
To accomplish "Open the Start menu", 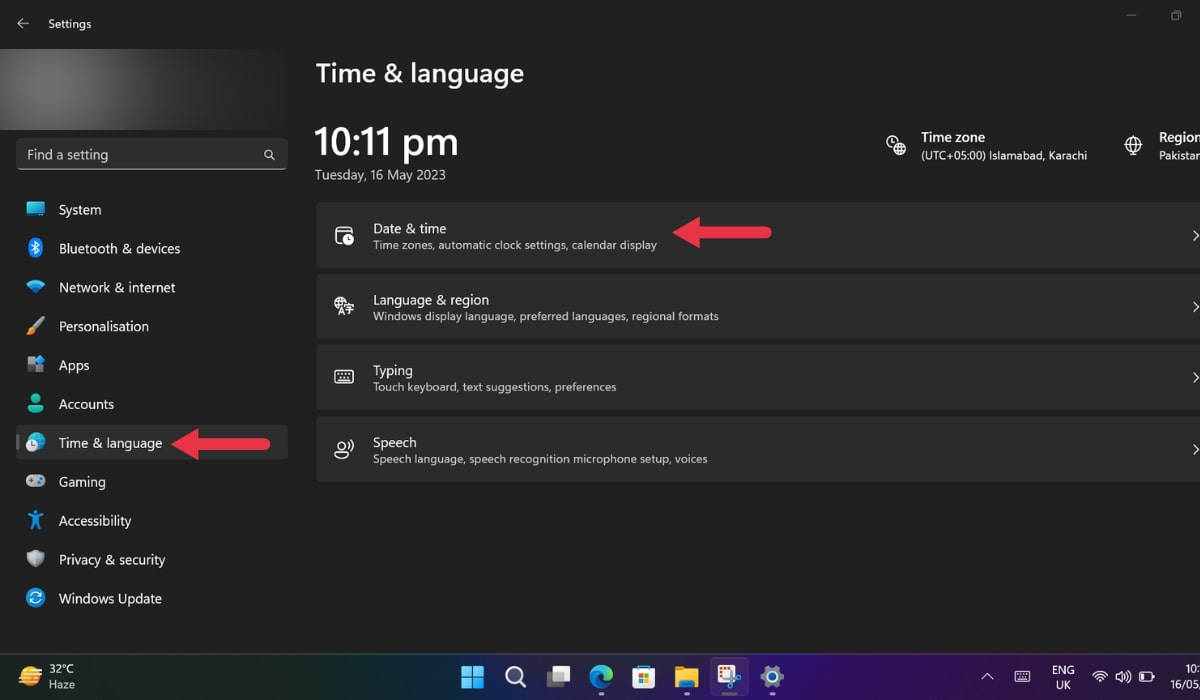I will coord(472,677).
